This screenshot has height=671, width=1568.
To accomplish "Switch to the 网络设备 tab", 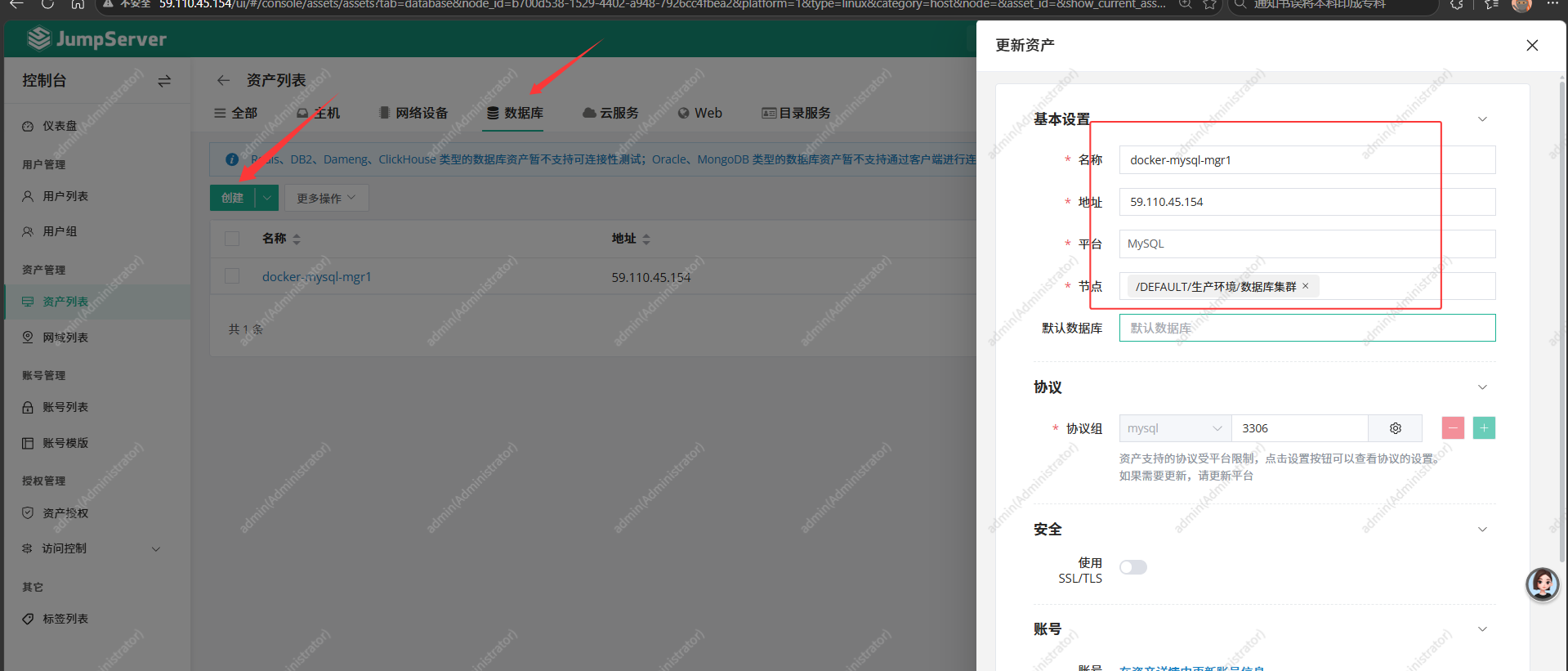I will (413, 113).
